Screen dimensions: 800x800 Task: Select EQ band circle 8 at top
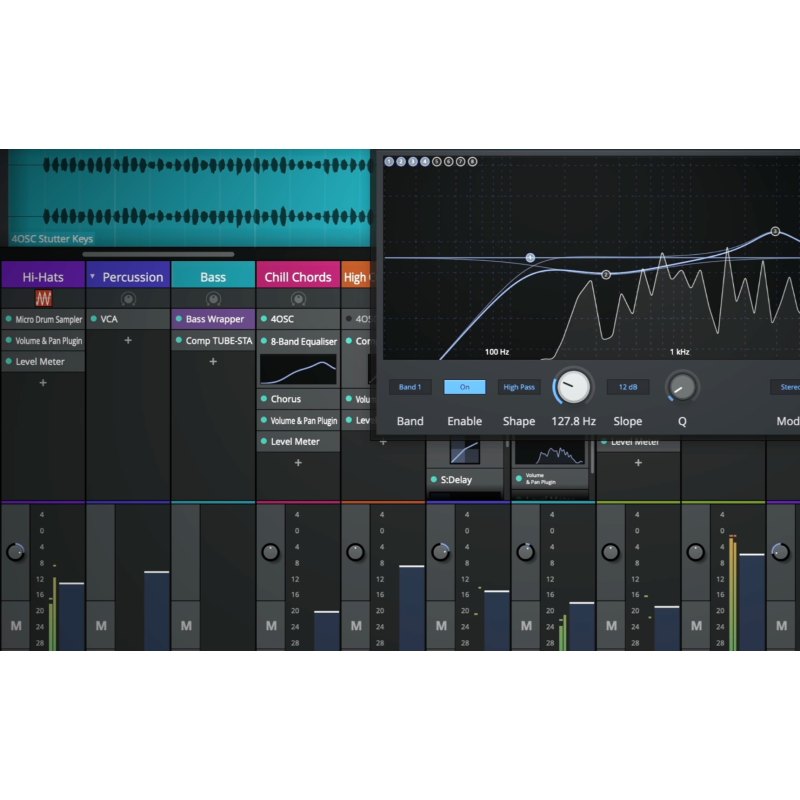(x=472, y=162)
